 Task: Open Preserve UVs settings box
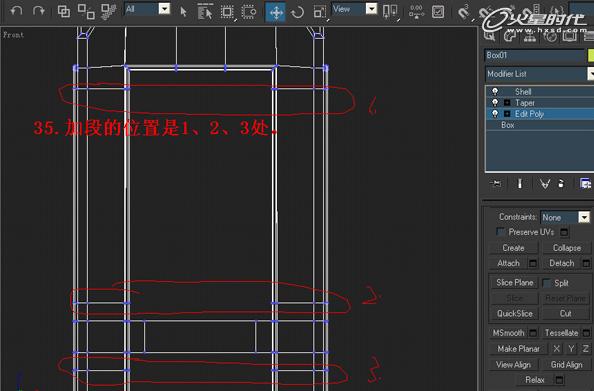click(564, 232)
